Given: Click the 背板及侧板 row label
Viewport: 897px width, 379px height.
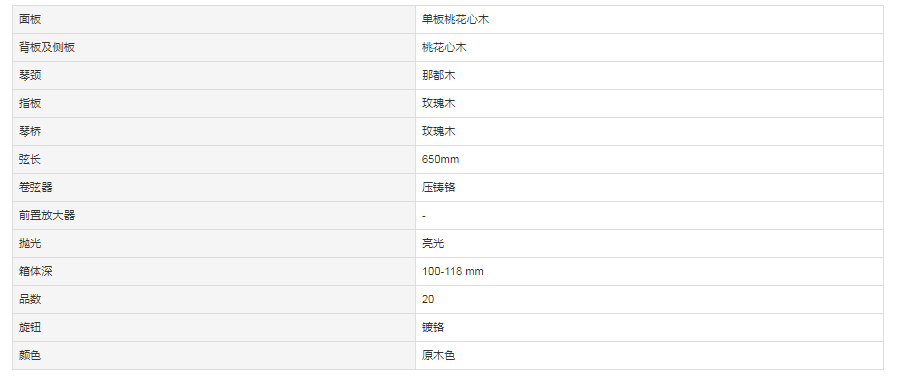Looking at the screenshot, I should point(47,47).
